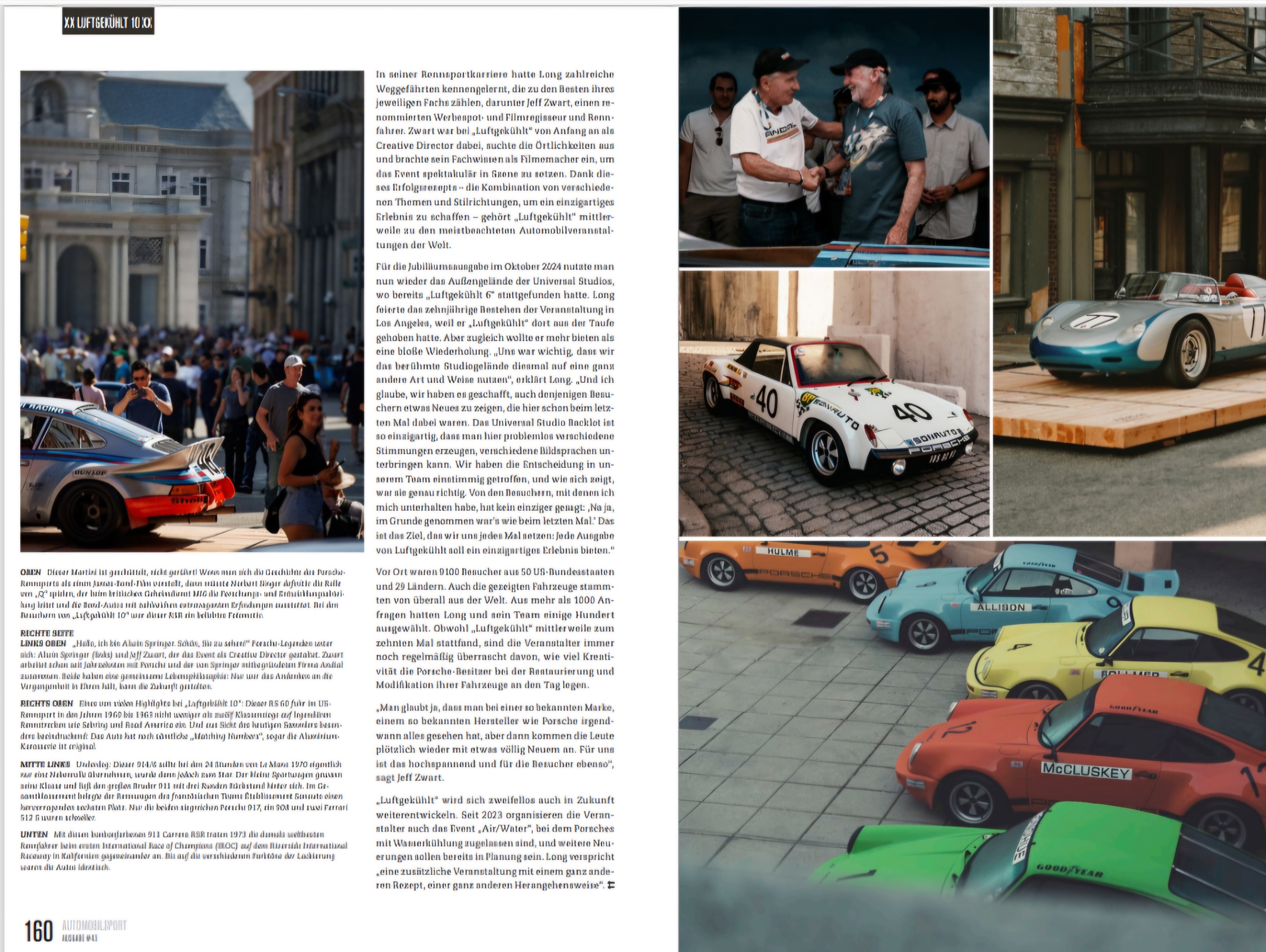Open the white Porsche 914 number 40 photo
This screenshot has width=1266, height=952.
(834, 404)
